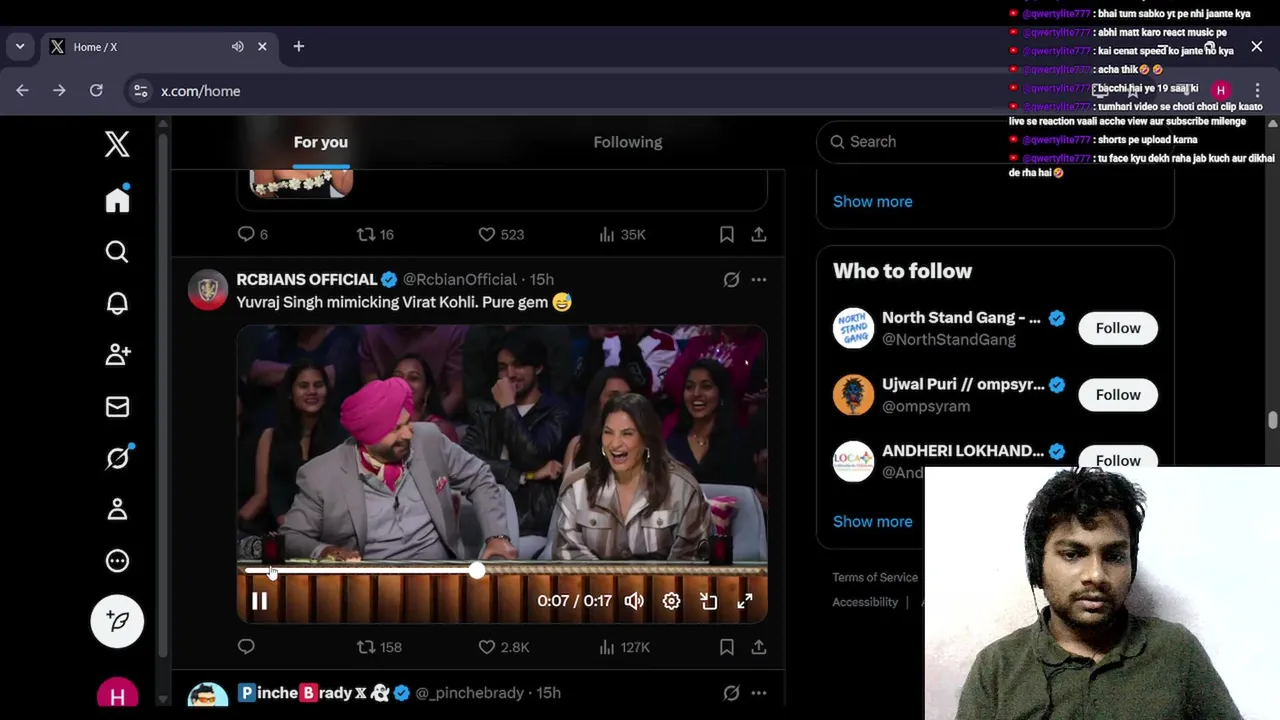Share the post with 523 likes
Viewport: 1280px width, 720px height.
pyautogui.click(x=759, y=234)
